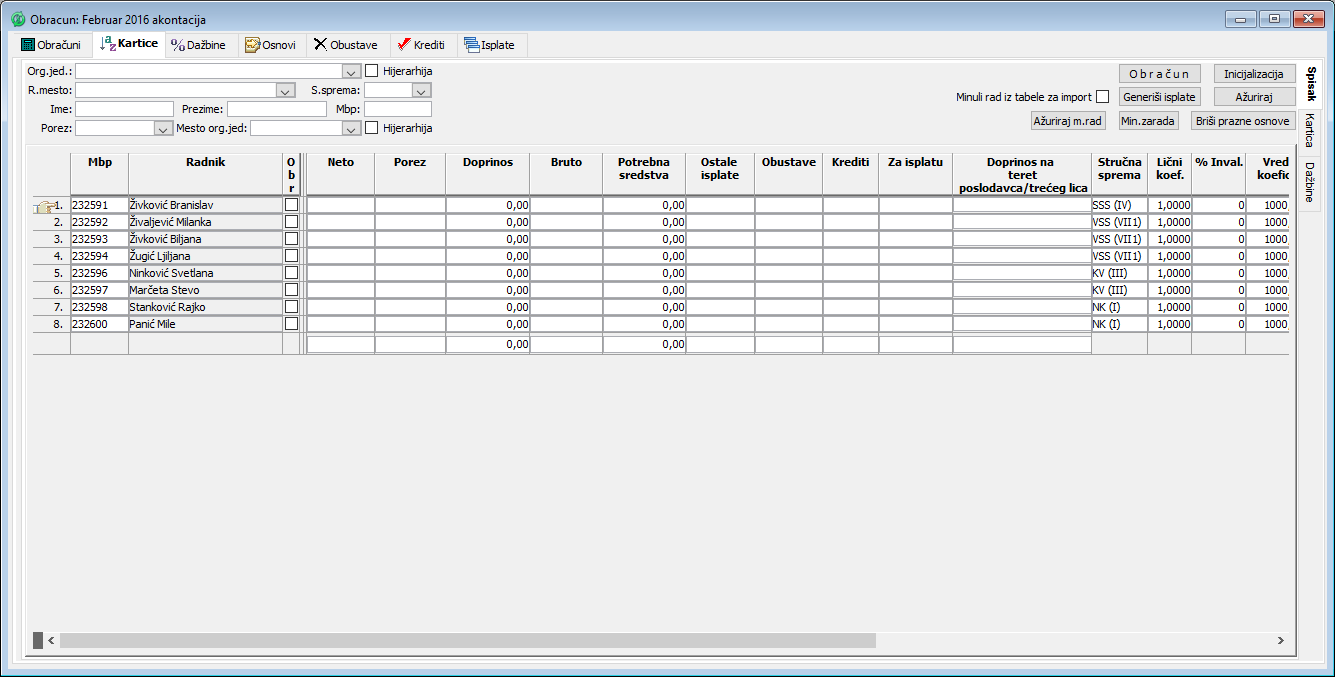
Task: Click the horizontal scrollbar right arrow
Action: click(1279, 640)
